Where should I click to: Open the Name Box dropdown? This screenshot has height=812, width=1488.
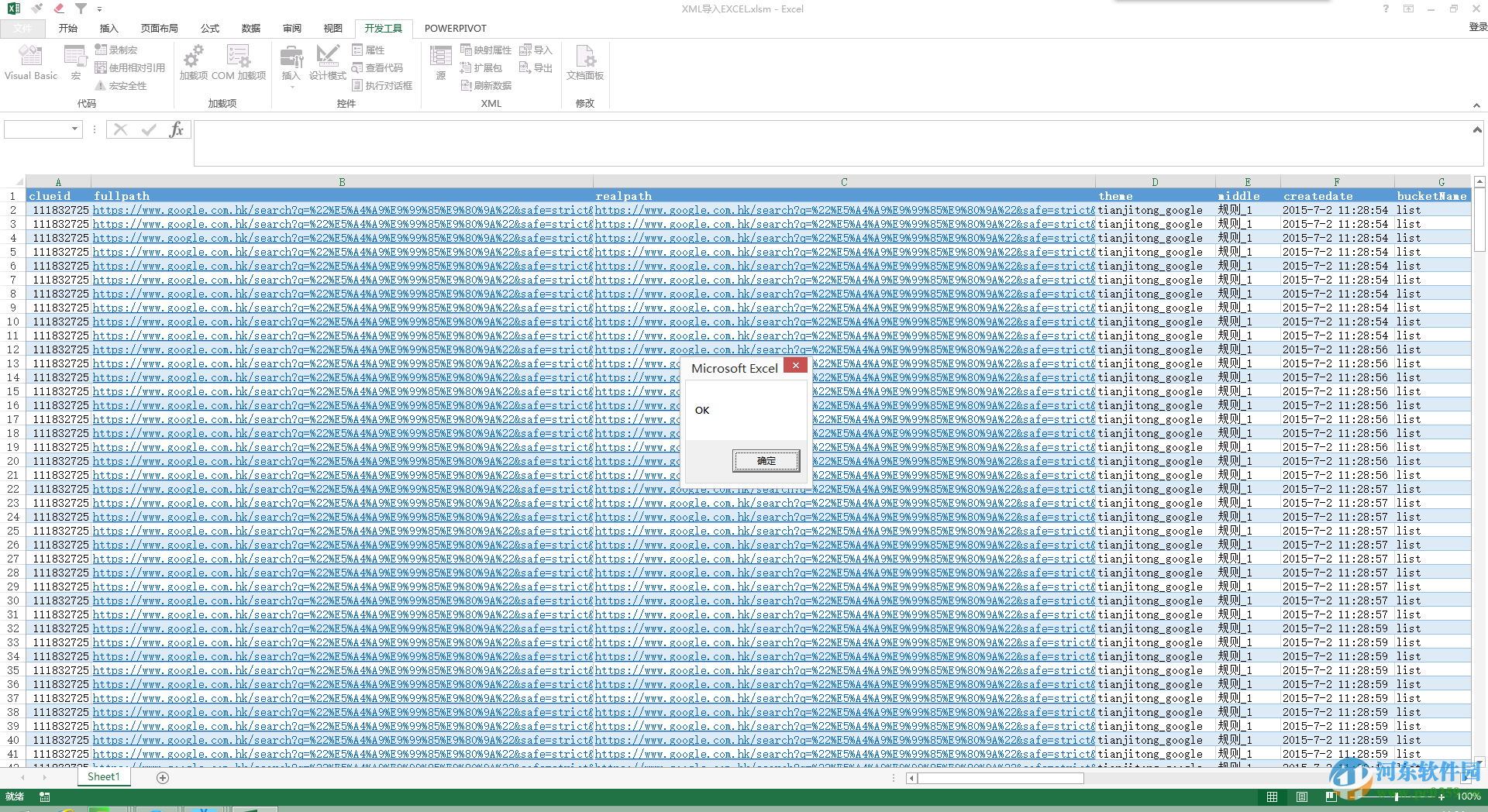[75, 129]
